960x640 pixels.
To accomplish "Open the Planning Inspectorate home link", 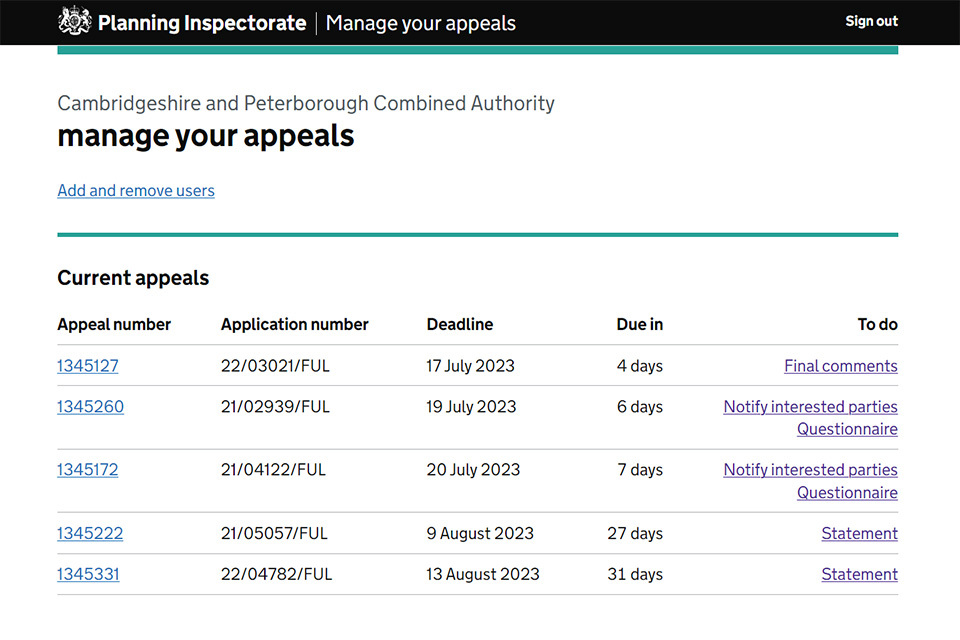I will [201, 22].
